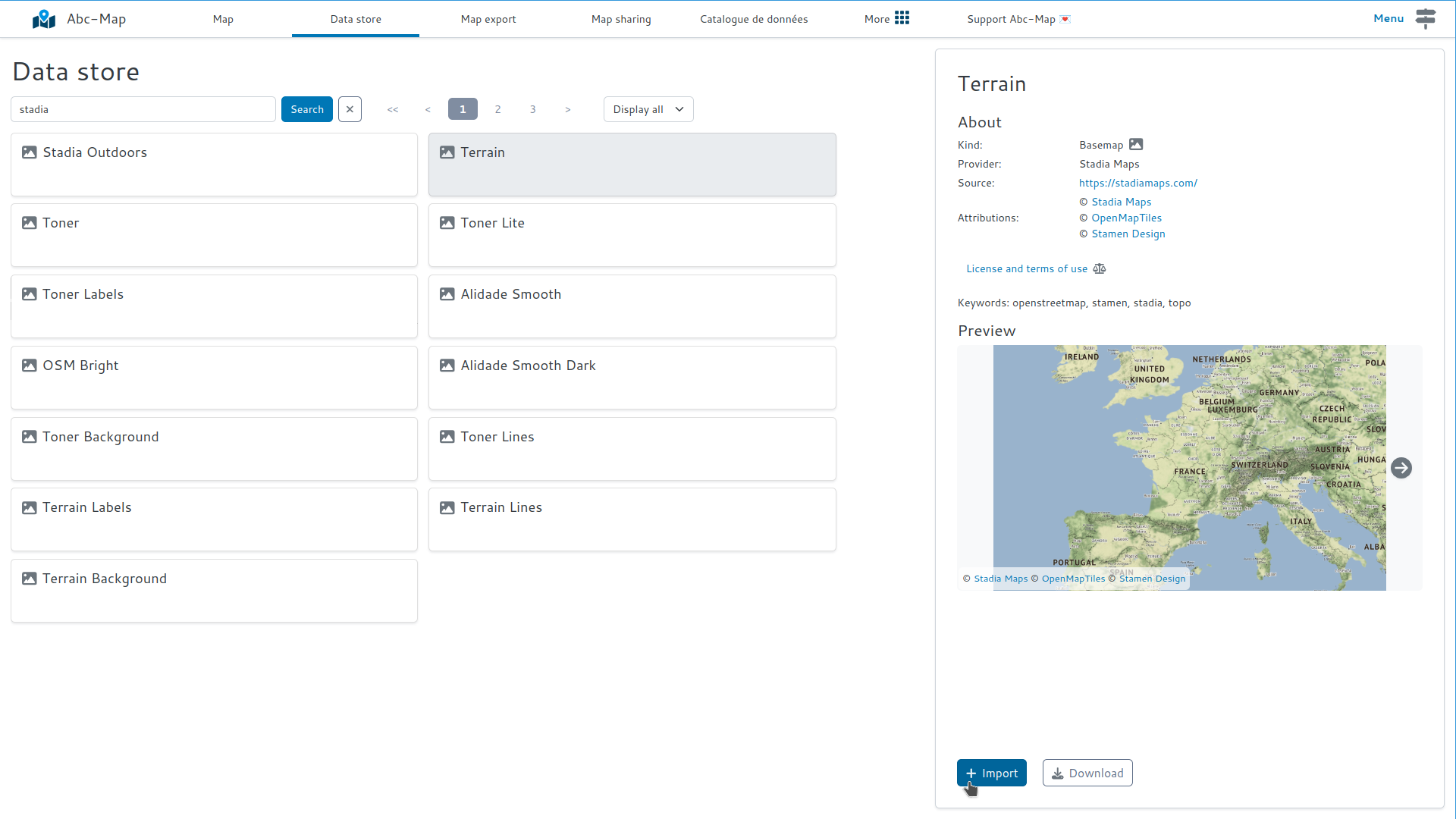This screenshot has width=1456, height=819.
Task: Click the Abc-Map logo icon
Action: click(x=43, y=18)
